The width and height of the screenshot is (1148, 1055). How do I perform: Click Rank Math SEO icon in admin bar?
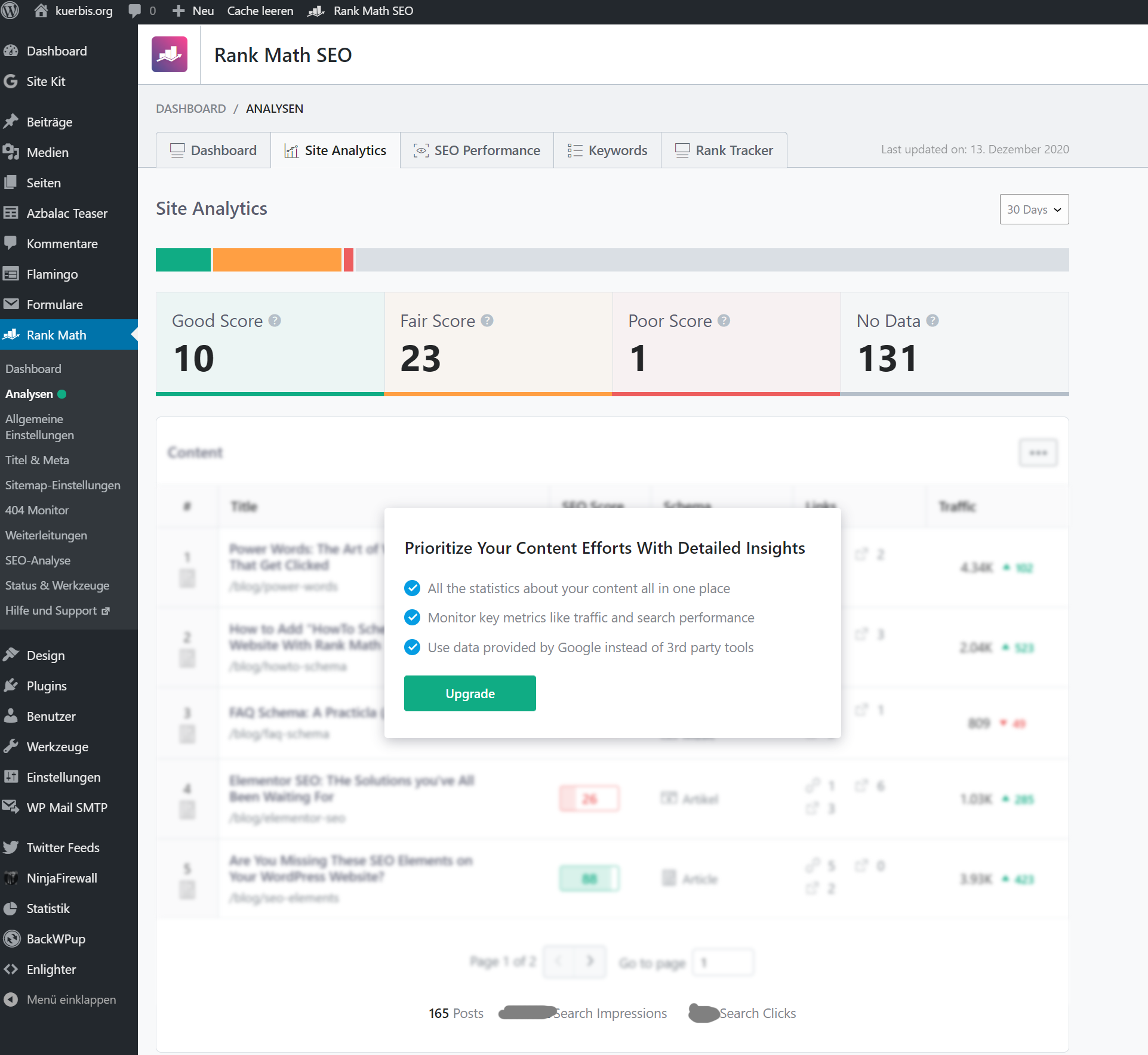[x=316, y=11]
